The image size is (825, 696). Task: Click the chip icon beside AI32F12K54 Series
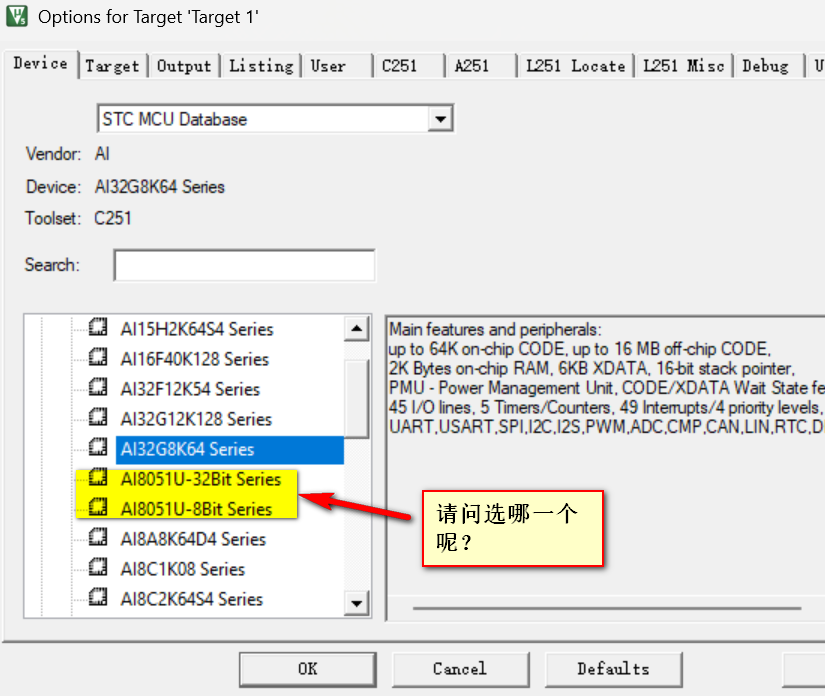[98, 388]
